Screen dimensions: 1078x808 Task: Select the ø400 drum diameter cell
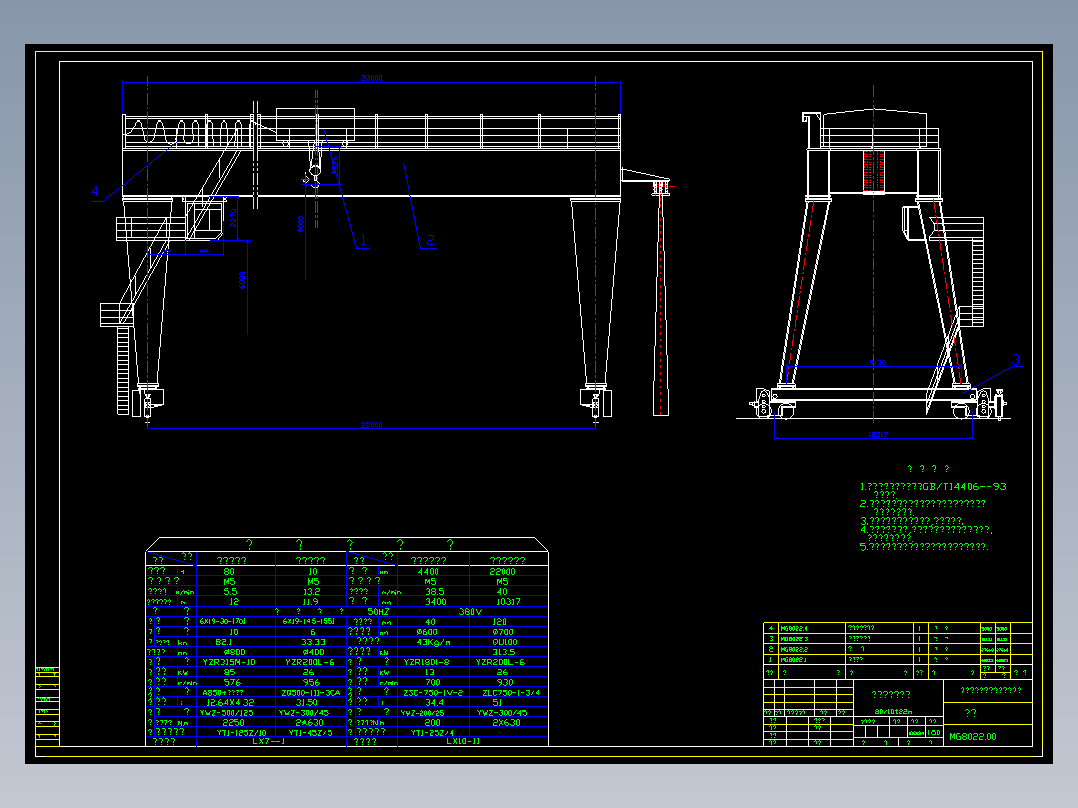click(314, 652)
